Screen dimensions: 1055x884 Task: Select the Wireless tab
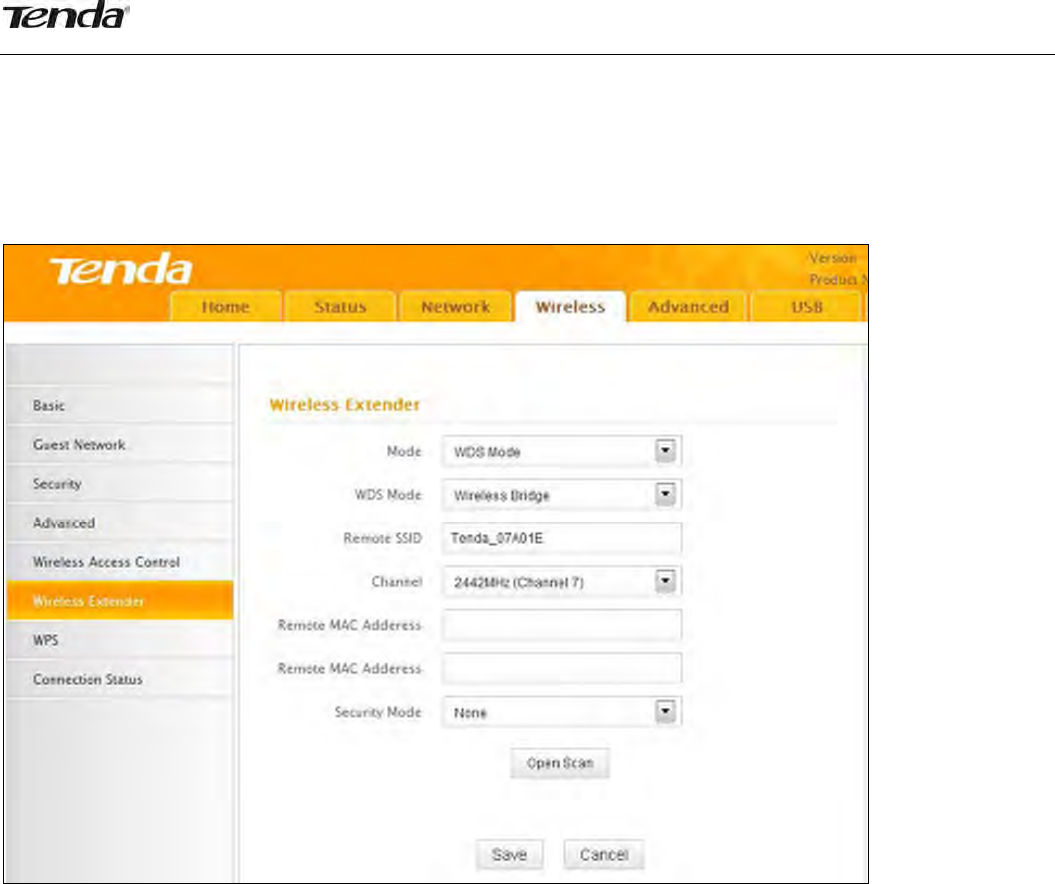coord(571,307)
